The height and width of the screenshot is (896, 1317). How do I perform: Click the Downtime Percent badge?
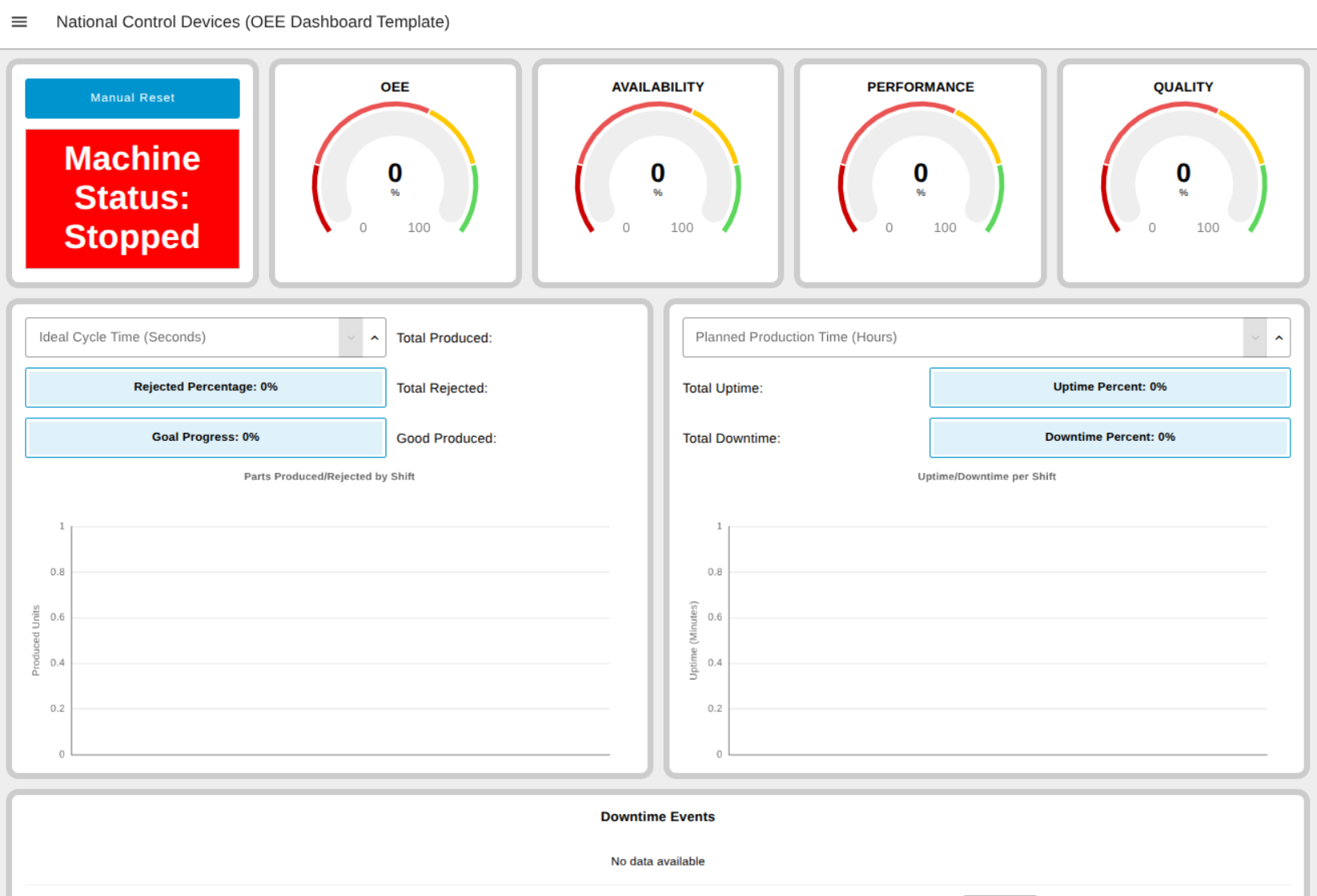click(x=1110, y=438)
